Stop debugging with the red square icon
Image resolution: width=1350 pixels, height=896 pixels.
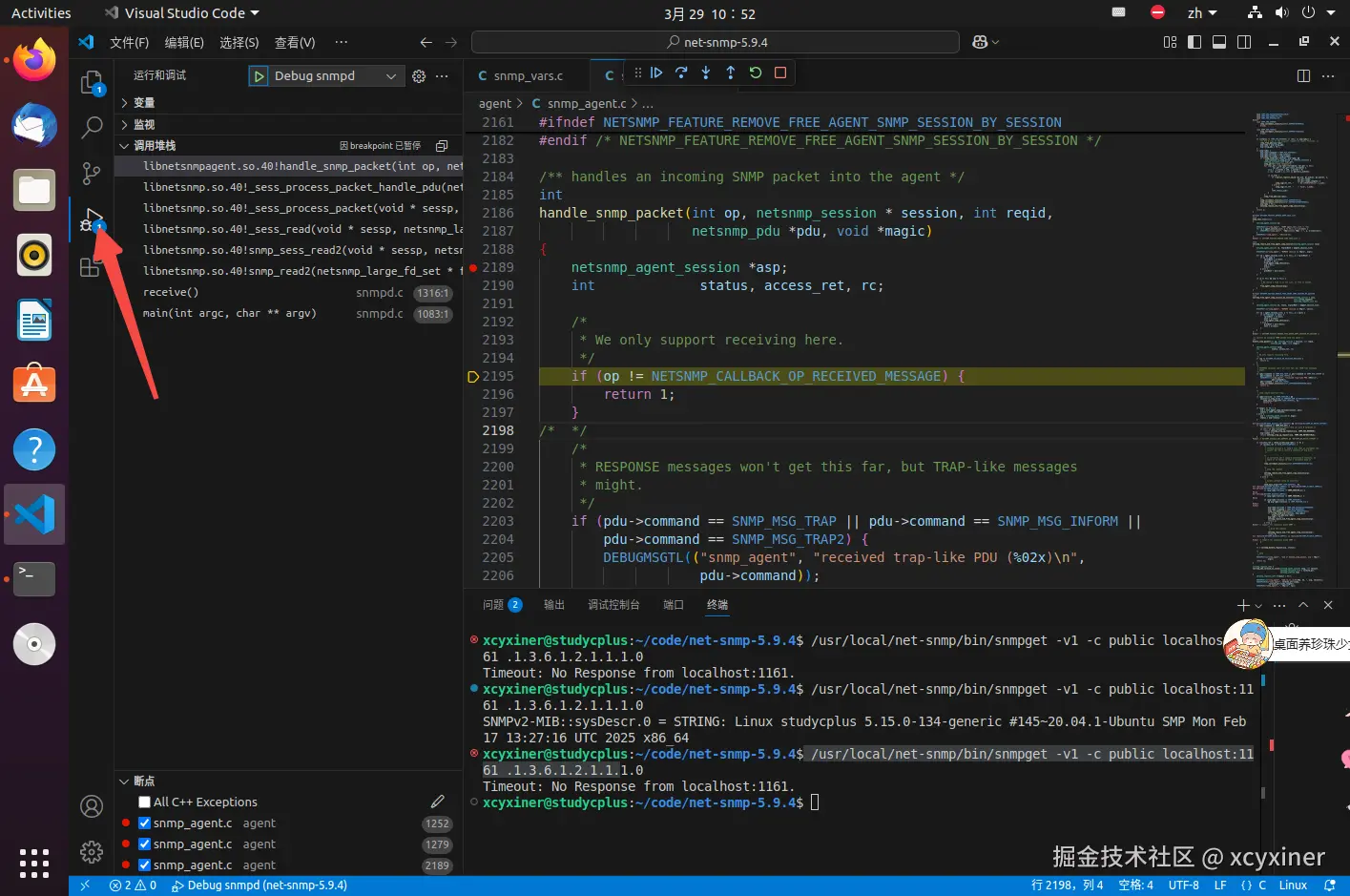[x=780, y=73]
